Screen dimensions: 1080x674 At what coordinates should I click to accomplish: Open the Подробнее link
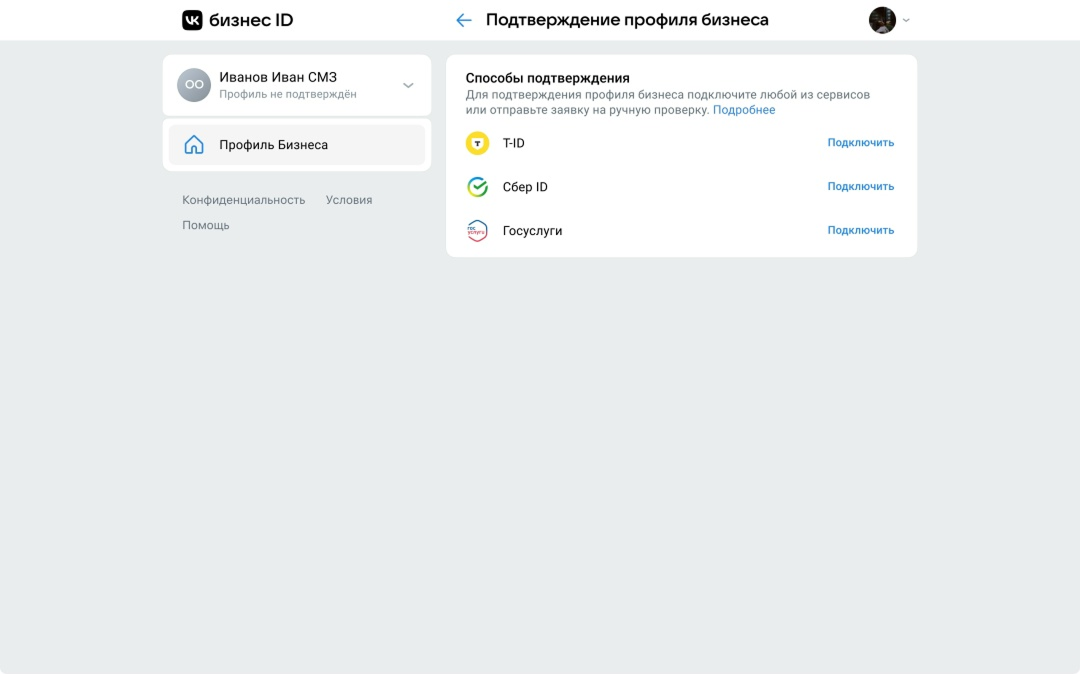[743, 110]
